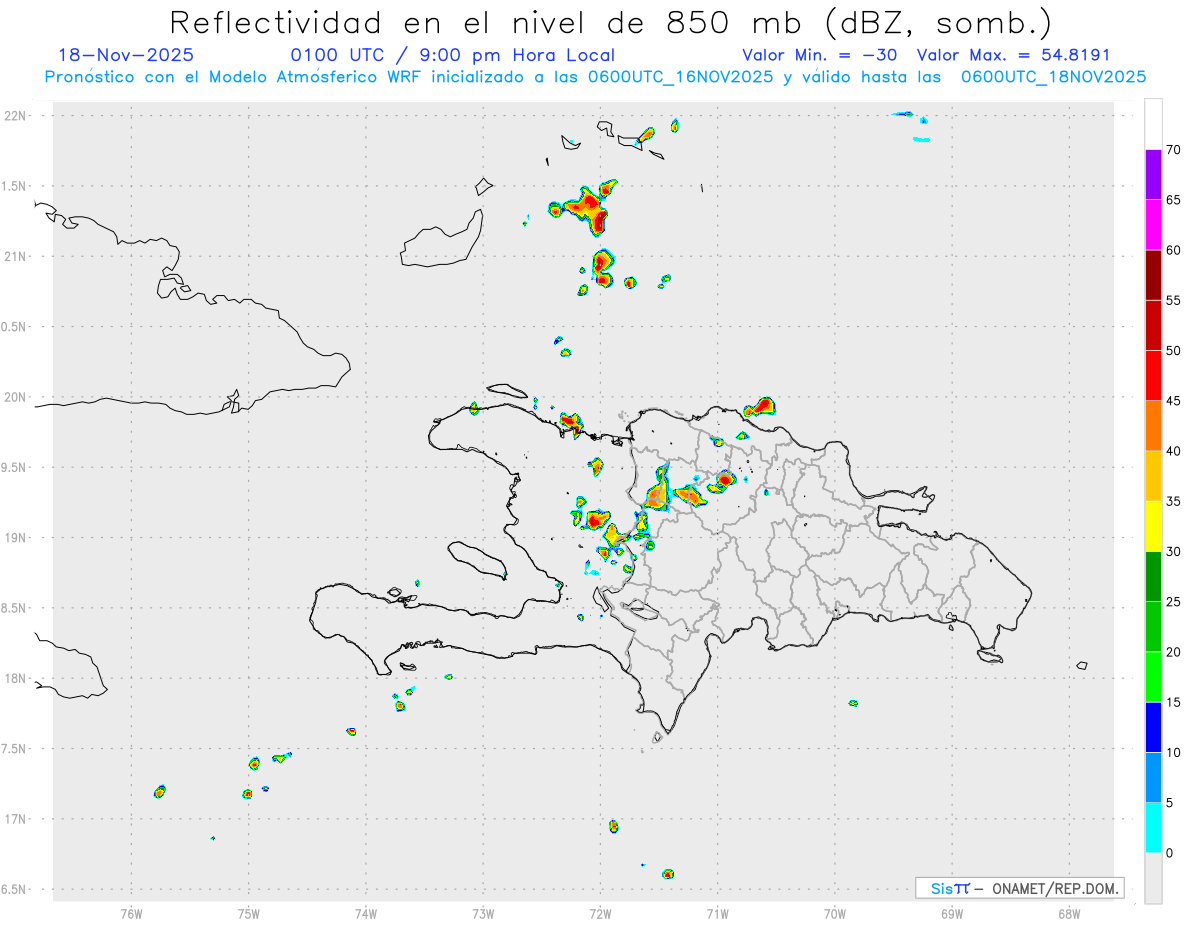Pick the magenta 60–65 dBZ swatch

click(x=1153, y=225)
